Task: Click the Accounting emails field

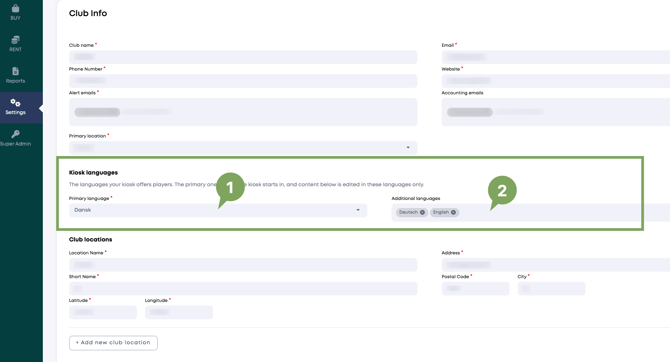Action: point(555,112)
